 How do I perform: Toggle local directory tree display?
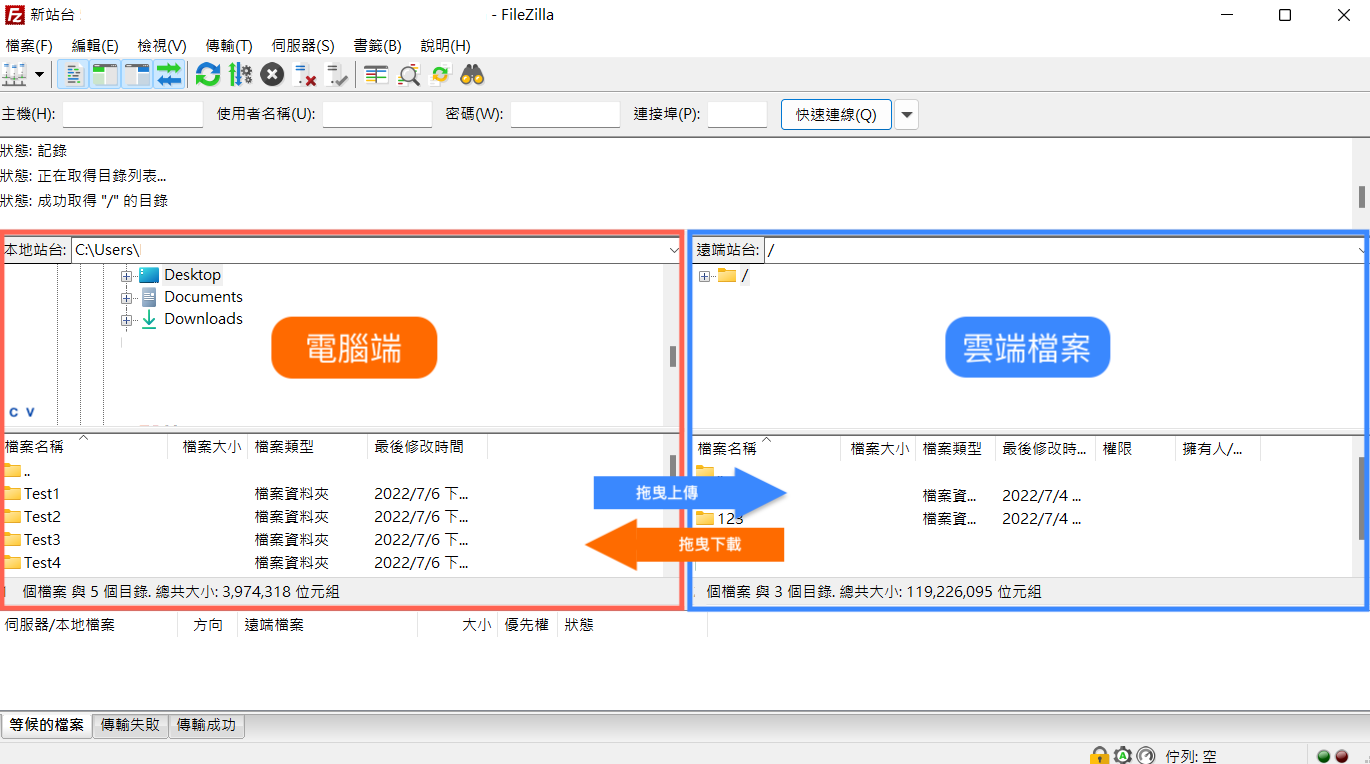click(105, 74)
